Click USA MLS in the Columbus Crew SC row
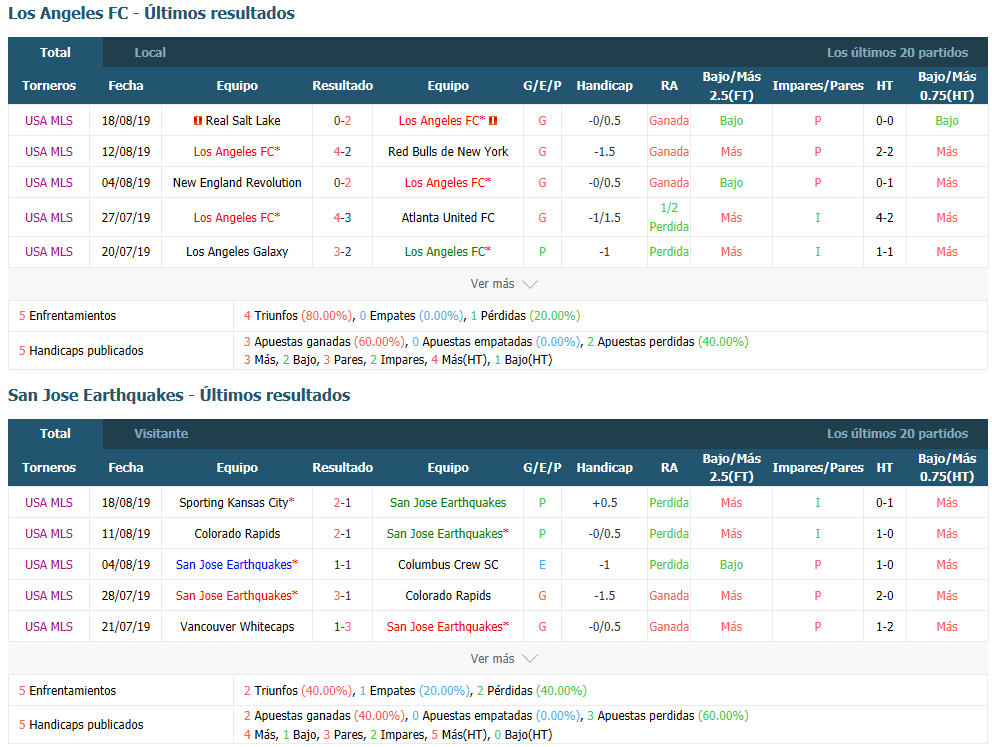Screen dimensions: 992x747 pyautogui.click(x=49, y=565)
